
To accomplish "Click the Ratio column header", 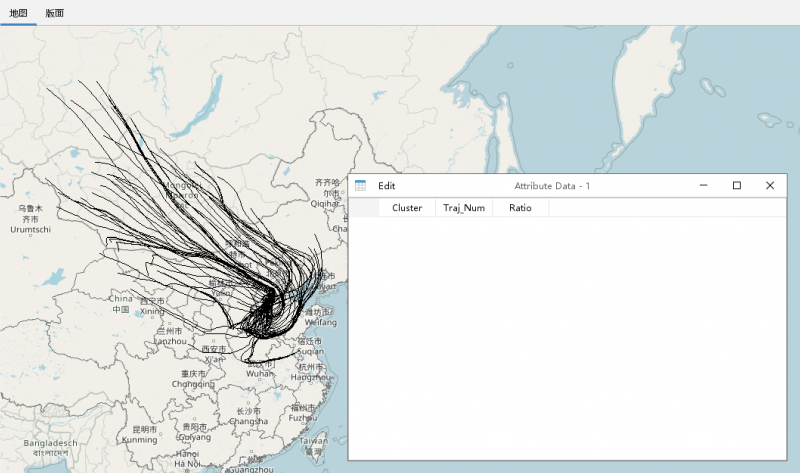I will 520,208.
